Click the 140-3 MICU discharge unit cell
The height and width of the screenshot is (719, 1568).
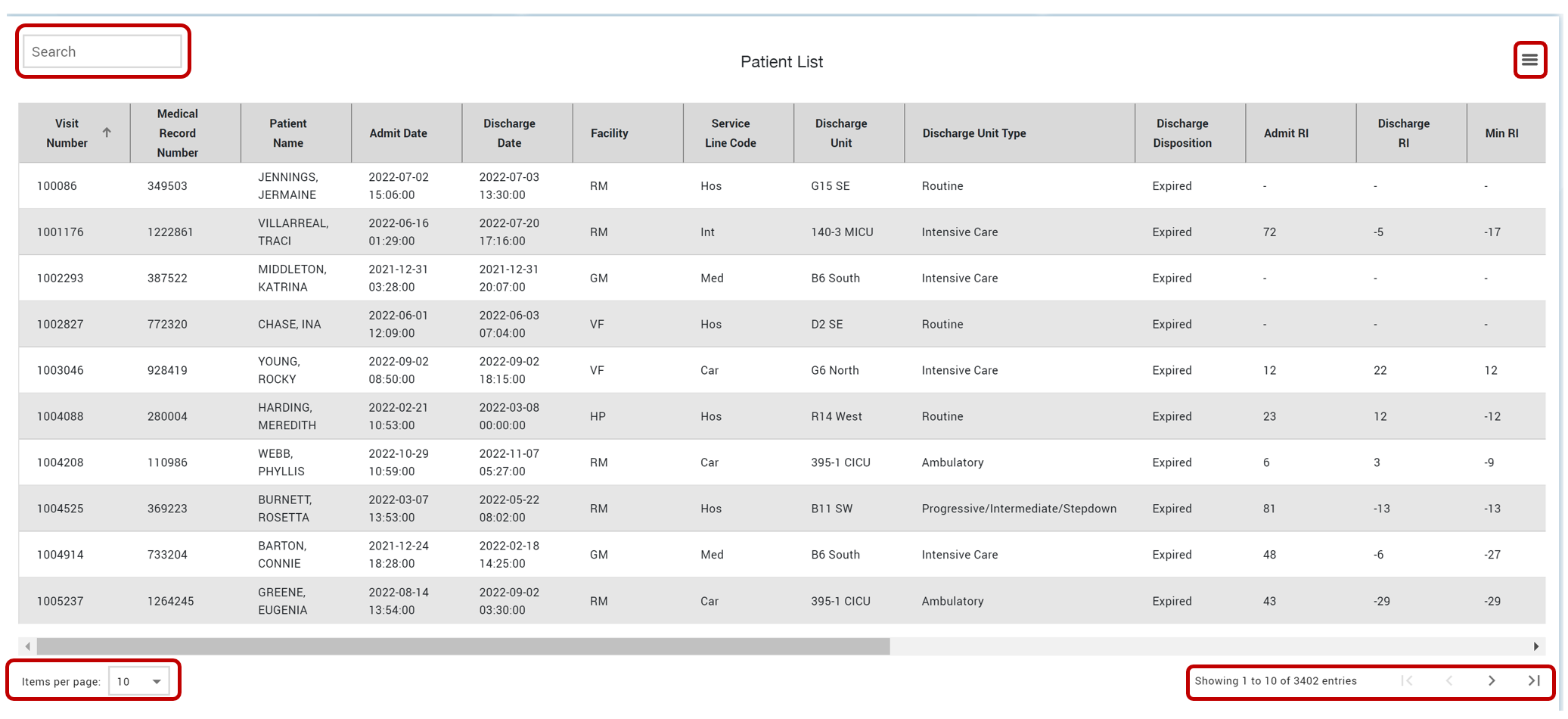(842, 232)
